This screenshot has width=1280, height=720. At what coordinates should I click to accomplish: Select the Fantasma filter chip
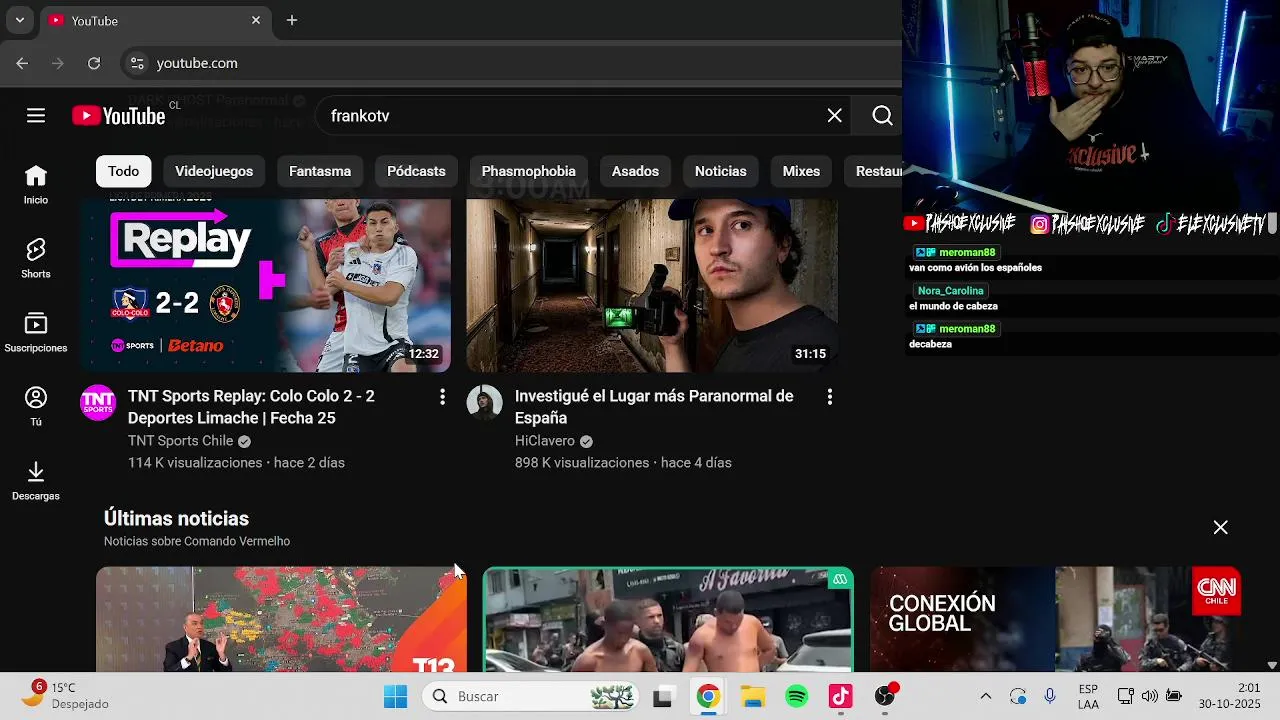(x=320, y=171)
